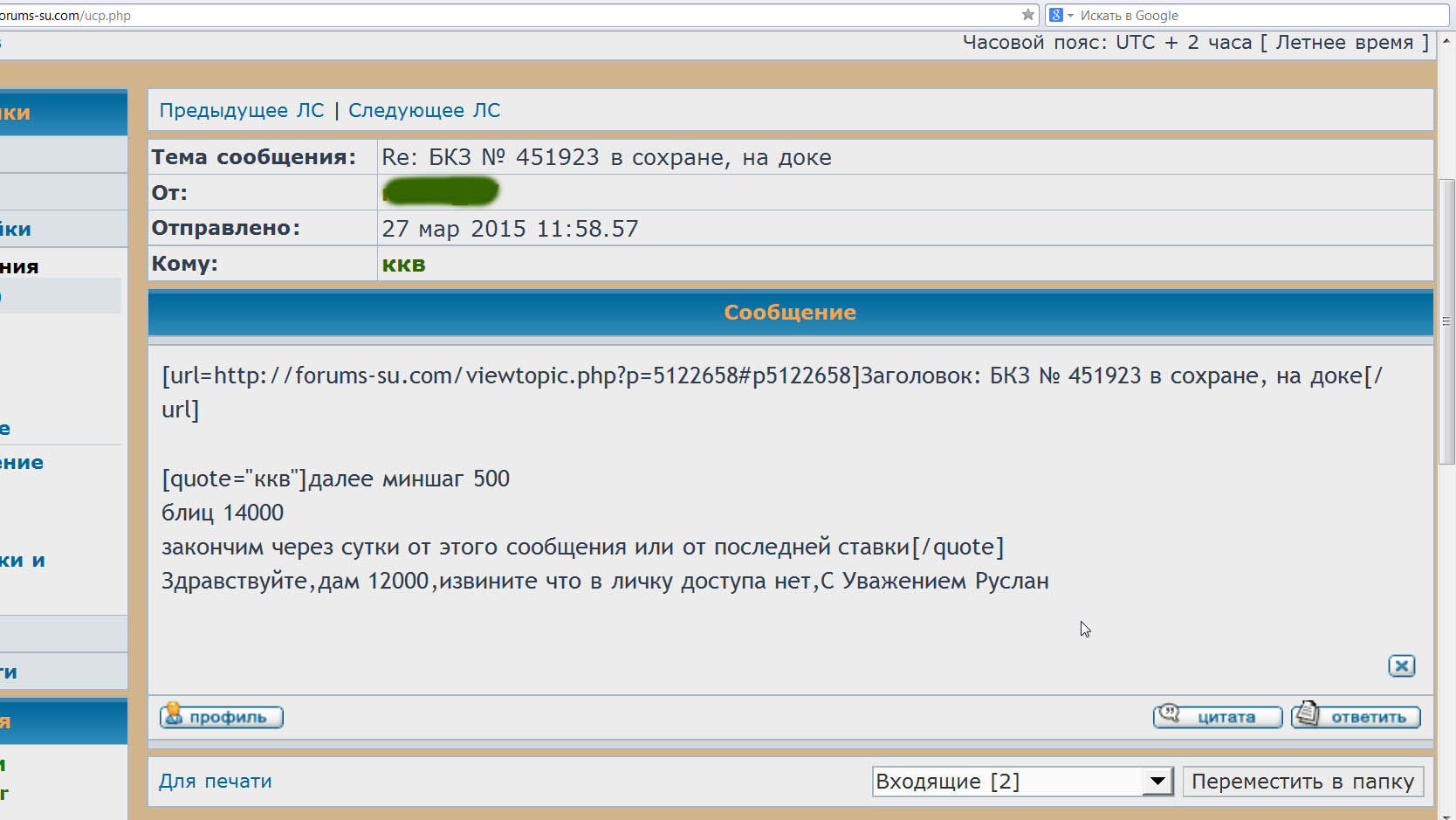Open the Для печати print view
Screen dimensions: 1456x820
click(x=215, y=782)
